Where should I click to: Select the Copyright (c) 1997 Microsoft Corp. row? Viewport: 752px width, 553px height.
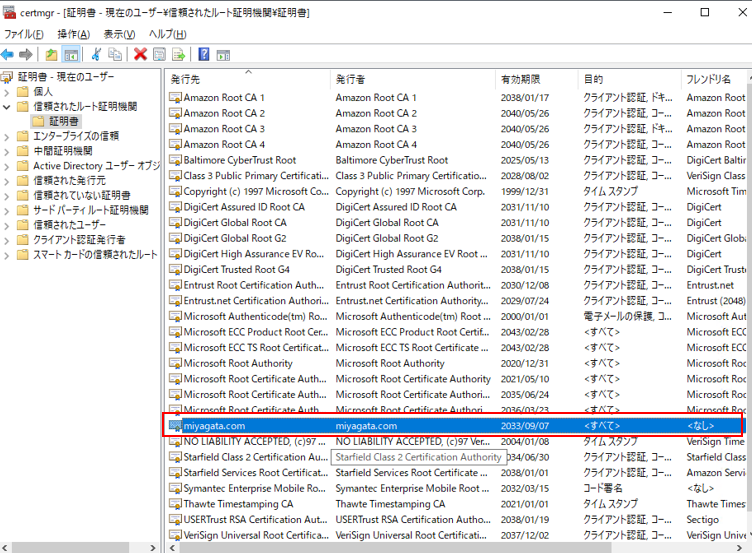(456, 191)
